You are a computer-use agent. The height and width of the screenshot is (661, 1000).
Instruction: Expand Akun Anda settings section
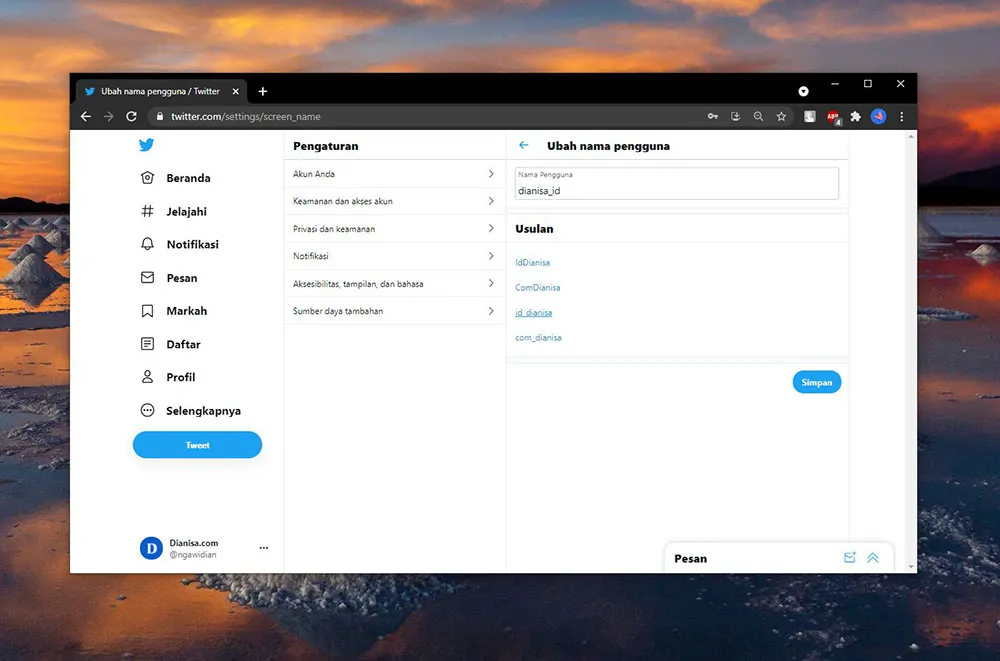[491, 174]
